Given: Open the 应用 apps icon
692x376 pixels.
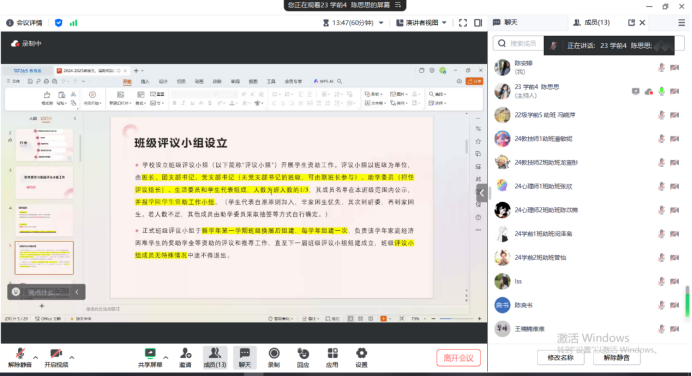Looking at the screenshot, I should point(332,357).
